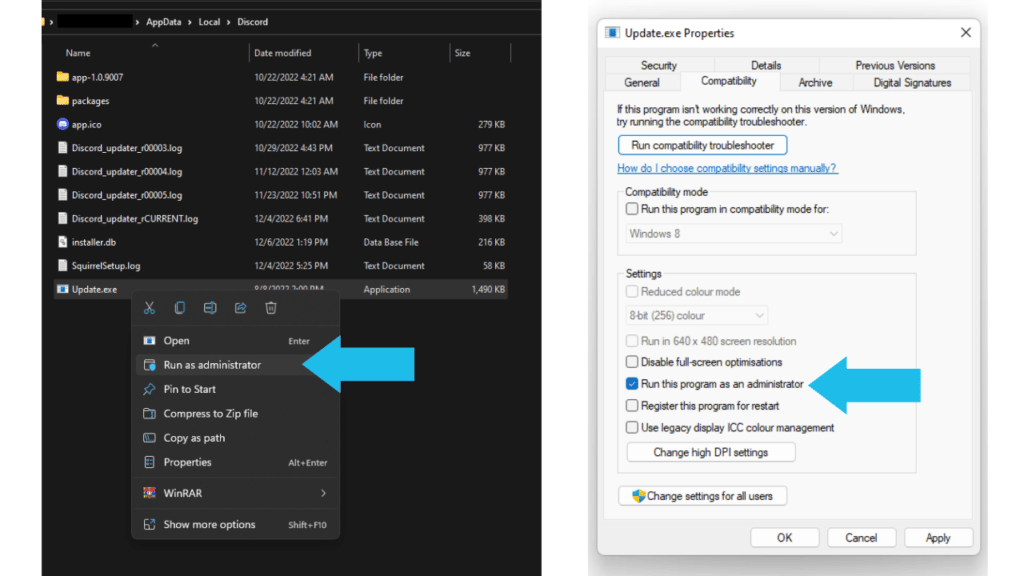Enable Use legacy display ICC colour management

(x=632, y=428)
